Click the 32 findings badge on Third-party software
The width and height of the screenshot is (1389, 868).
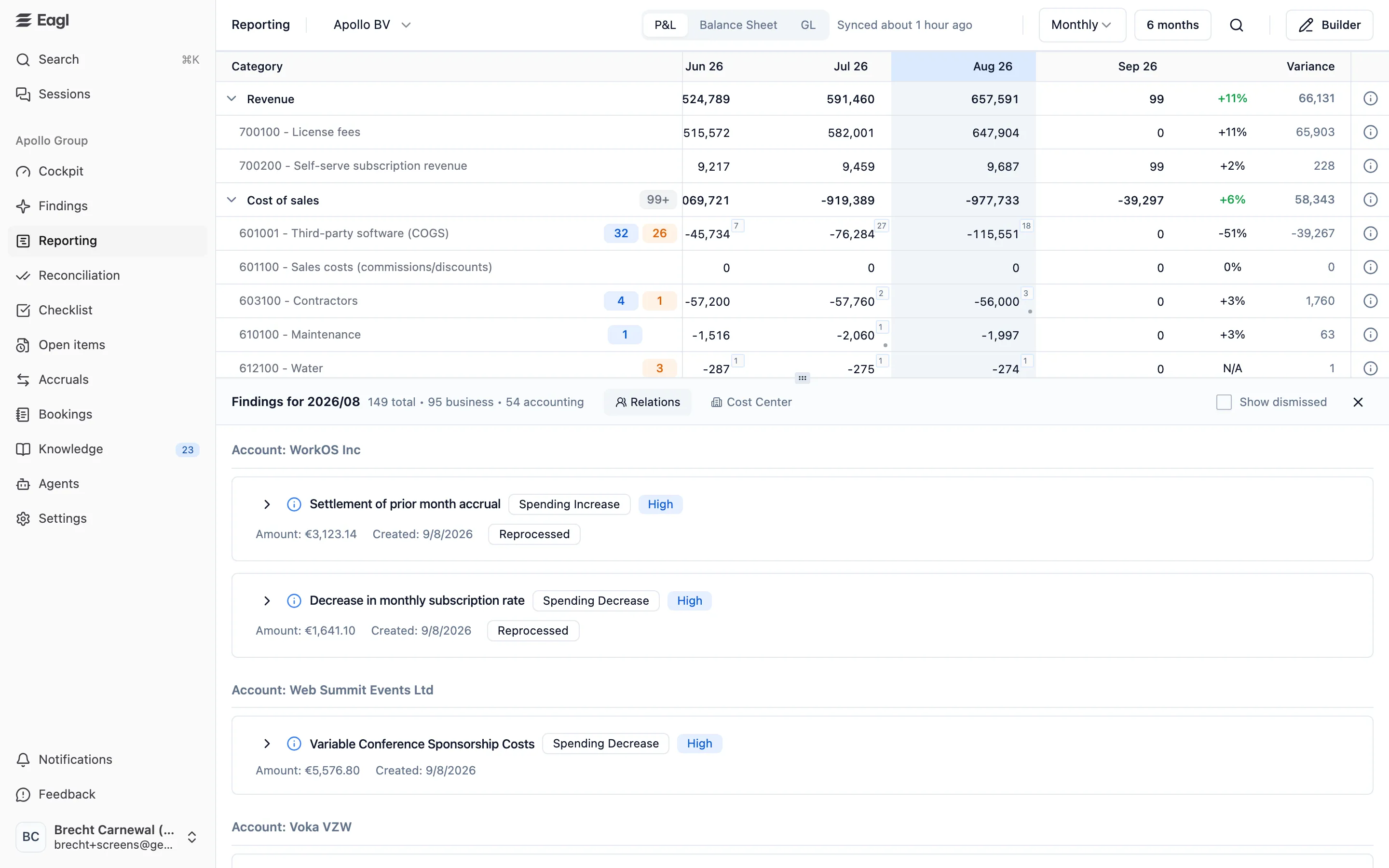click(x=621, y=234)
